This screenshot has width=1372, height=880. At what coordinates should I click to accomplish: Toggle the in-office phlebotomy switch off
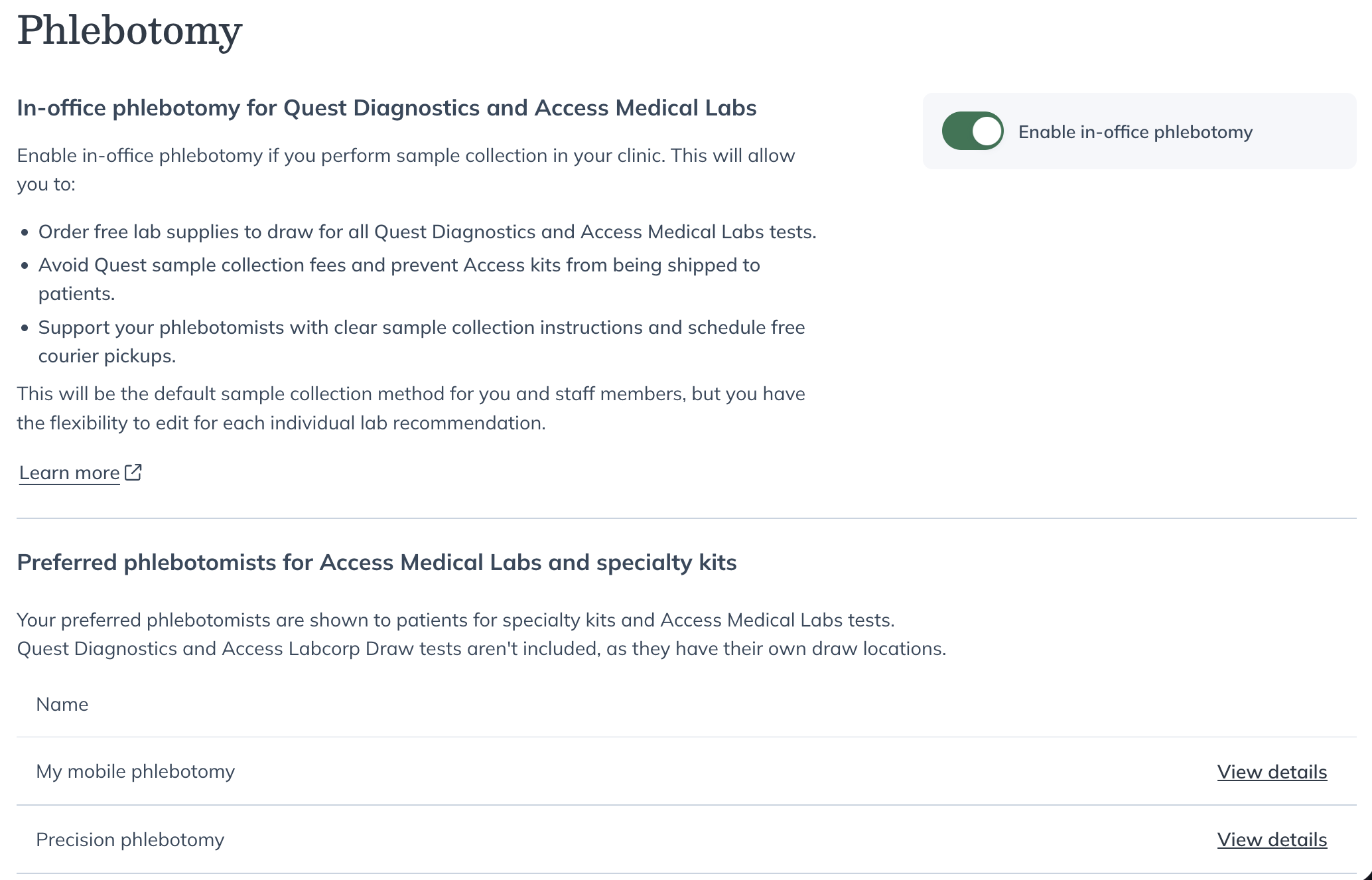[x=972, y=131]
